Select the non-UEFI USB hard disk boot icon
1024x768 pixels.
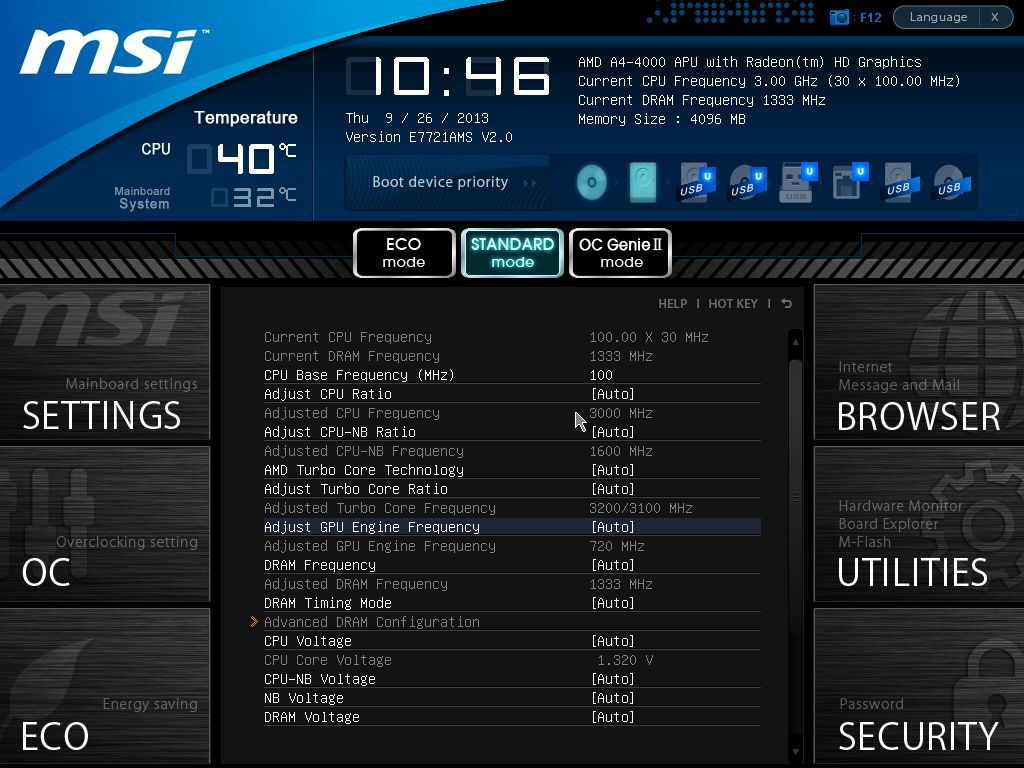pyautogui.click(x=901, y=182)
